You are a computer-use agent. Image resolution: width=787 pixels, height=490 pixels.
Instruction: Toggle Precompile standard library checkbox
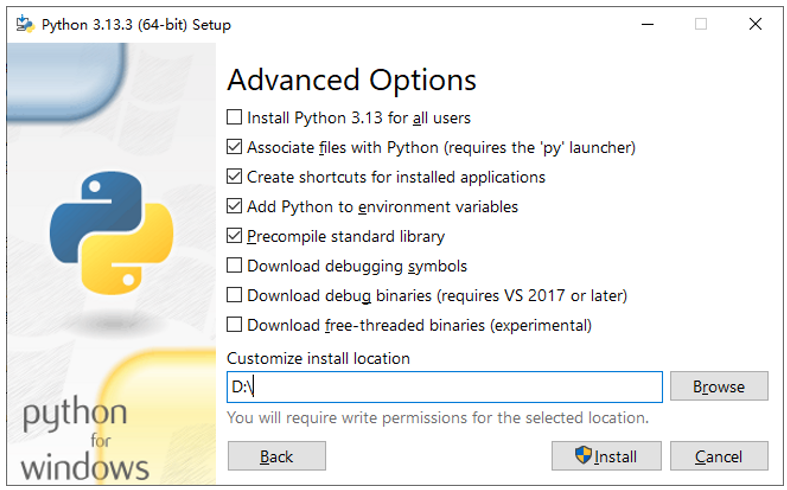(x=234, y=236)
